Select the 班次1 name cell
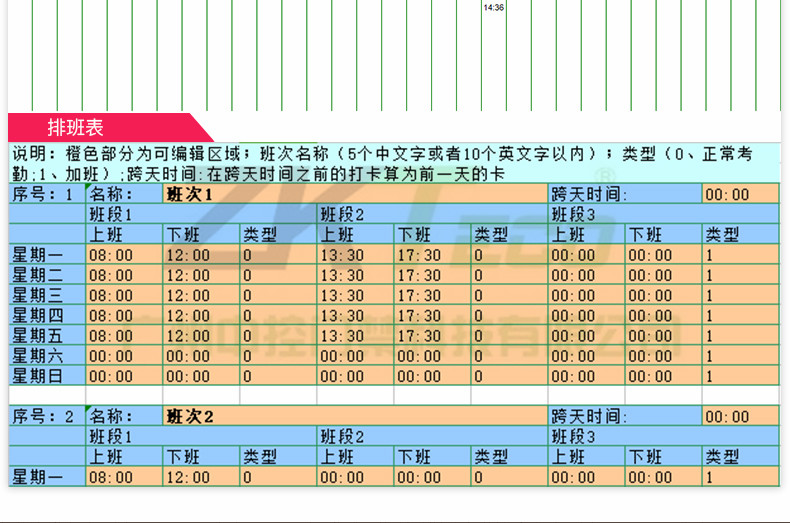This screenshot has height=523, width=790. pos(189,194)
